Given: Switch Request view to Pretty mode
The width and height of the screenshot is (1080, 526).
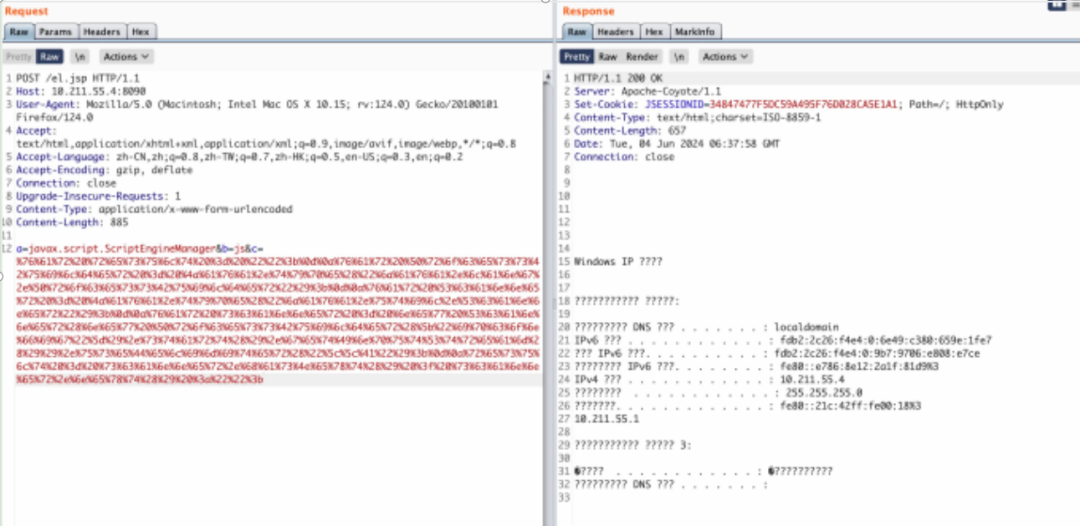Looking at the screenshot, I should tap(19, 57).
